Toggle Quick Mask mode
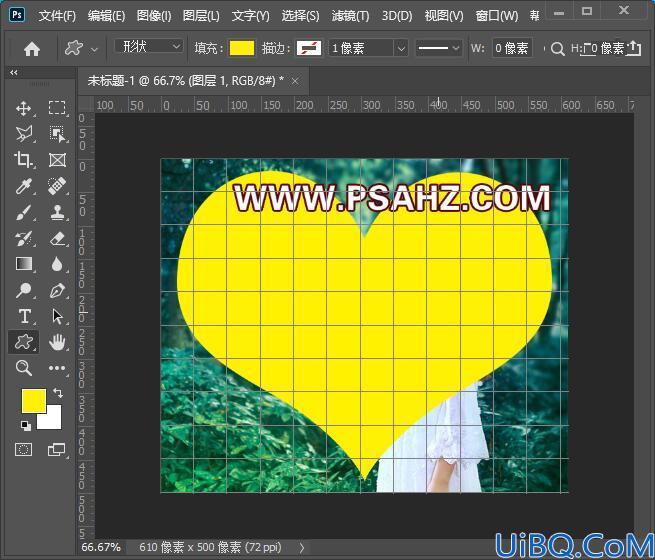Screen dimensions: 655x560 coord(23,450)
